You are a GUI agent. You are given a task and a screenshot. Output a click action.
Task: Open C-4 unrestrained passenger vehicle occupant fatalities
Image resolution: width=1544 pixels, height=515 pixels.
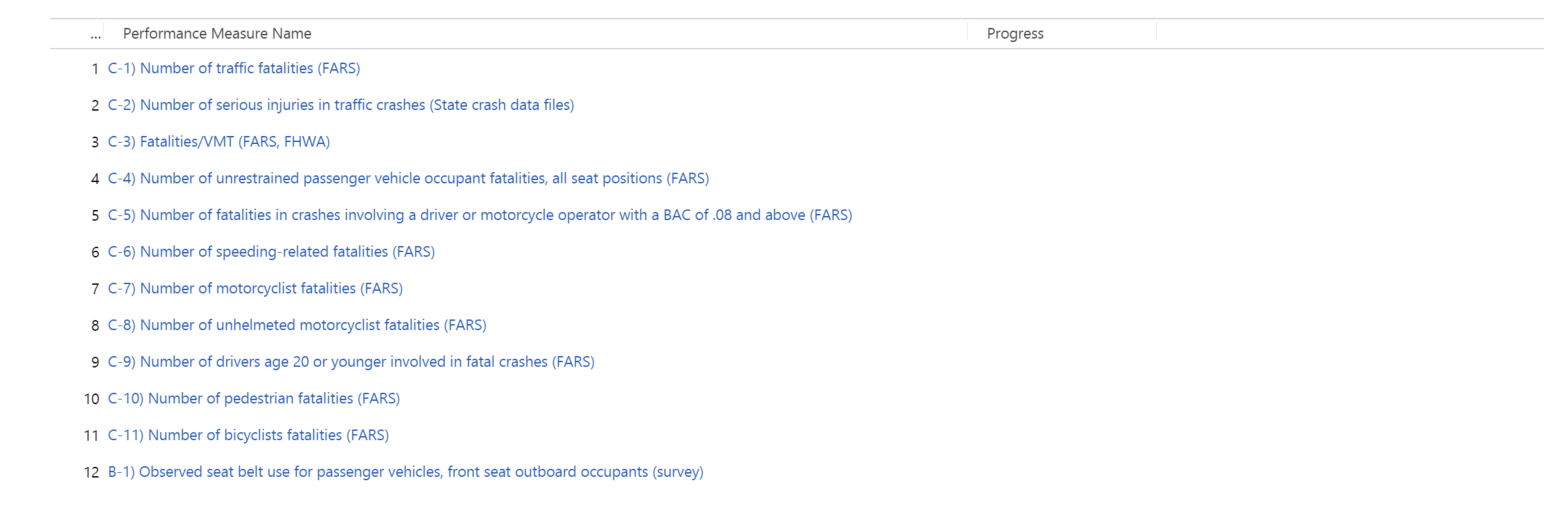click(x=408, y=179)
